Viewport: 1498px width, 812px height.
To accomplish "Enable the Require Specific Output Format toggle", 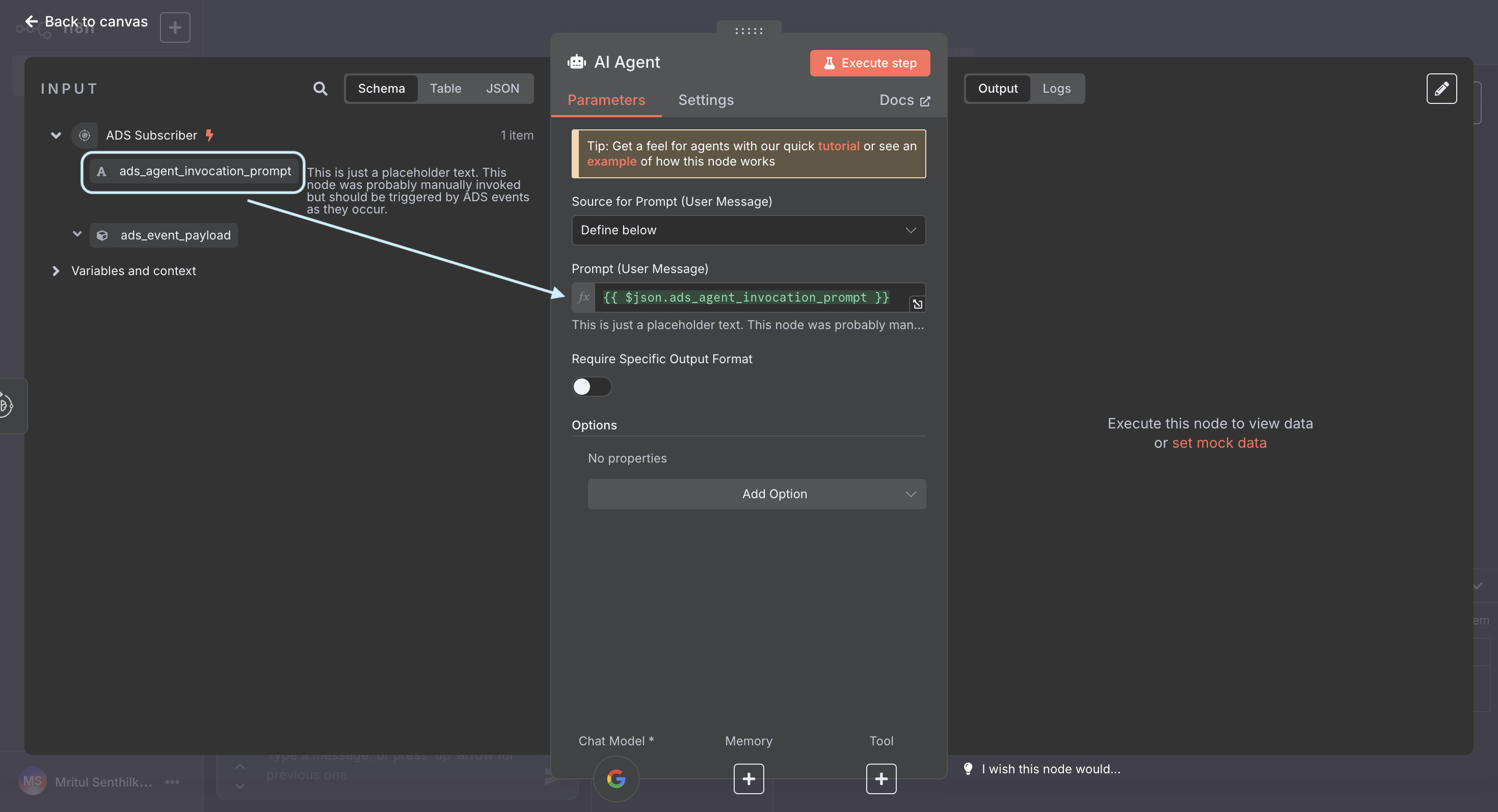I will pyautogui.click(x=592, y=386).
